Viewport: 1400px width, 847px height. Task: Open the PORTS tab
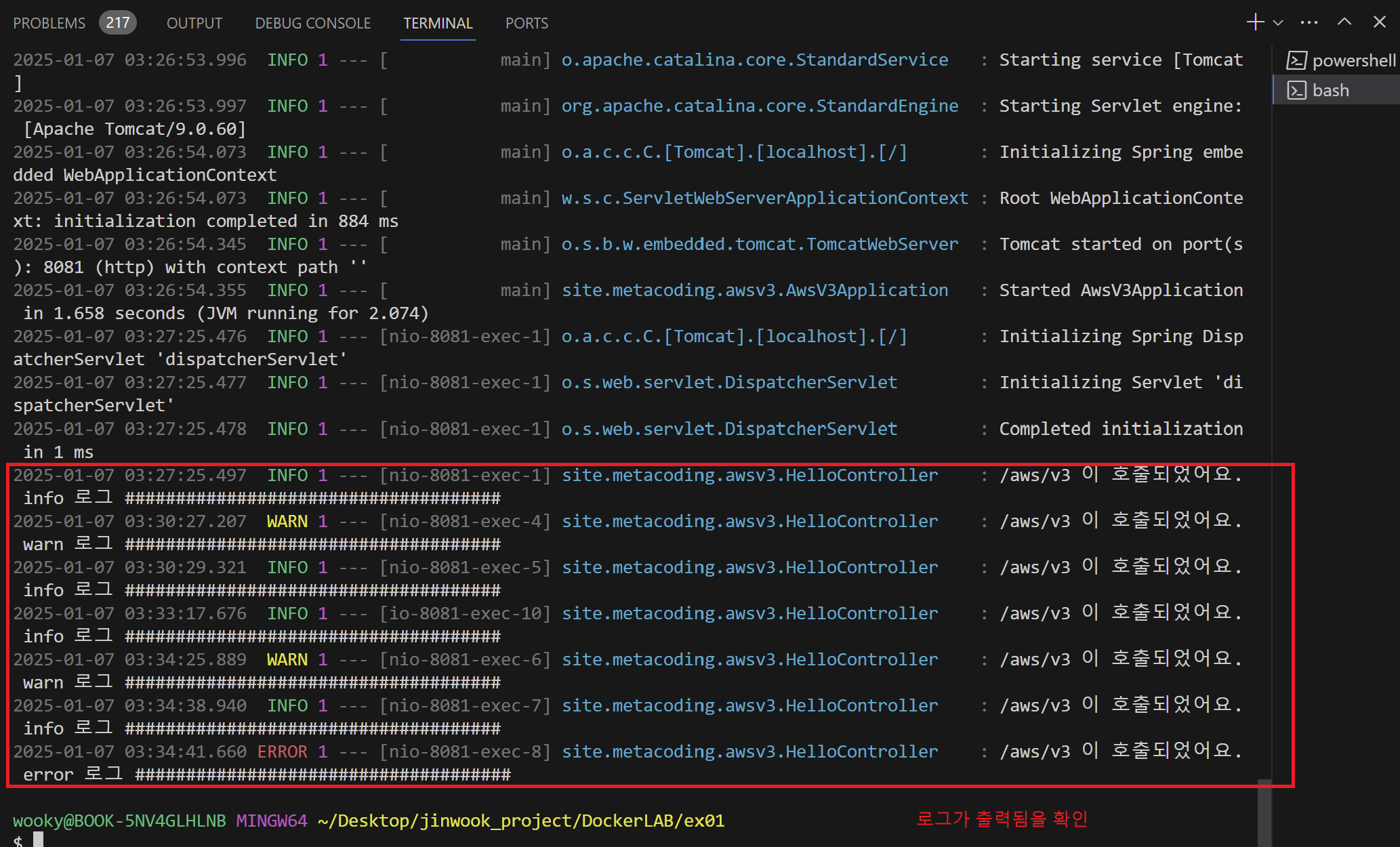coord(527,23)
